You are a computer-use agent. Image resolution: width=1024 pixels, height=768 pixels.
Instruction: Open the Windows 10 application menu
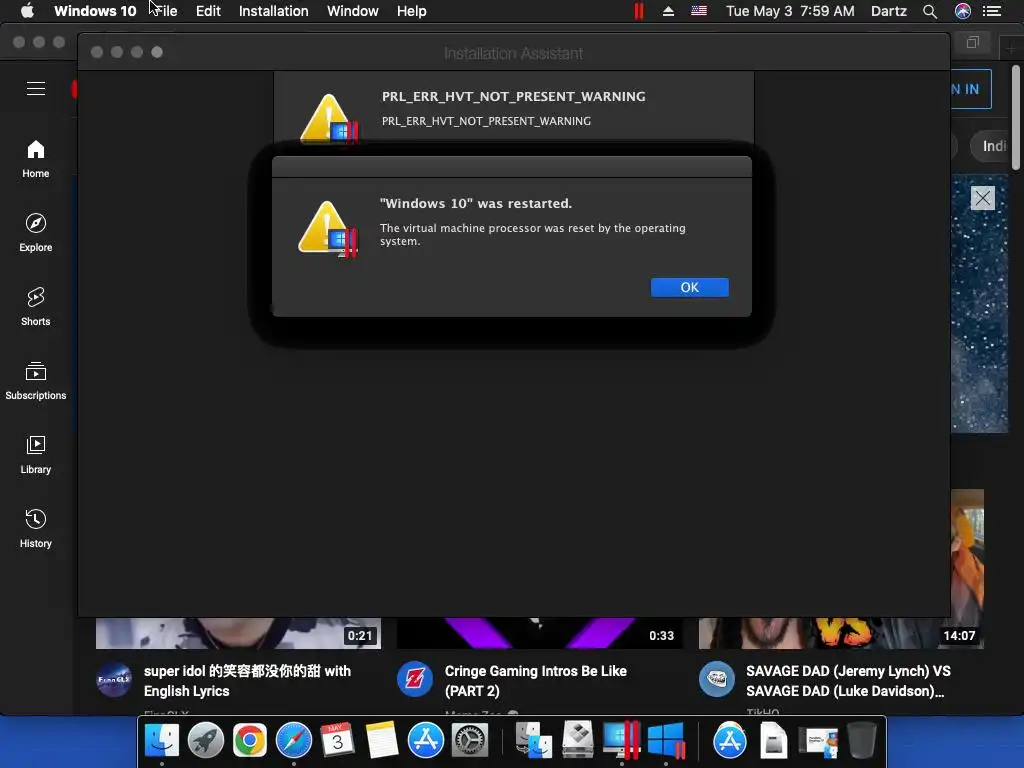point(95,11)
